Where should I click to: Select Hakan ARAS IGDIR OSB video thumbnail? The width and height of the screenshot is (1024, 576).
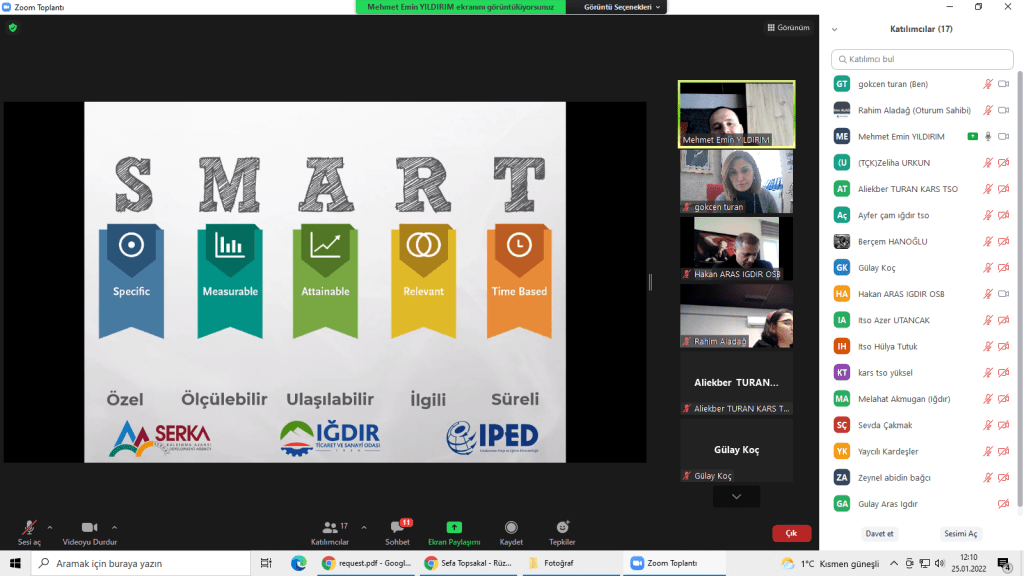(736, 248)
